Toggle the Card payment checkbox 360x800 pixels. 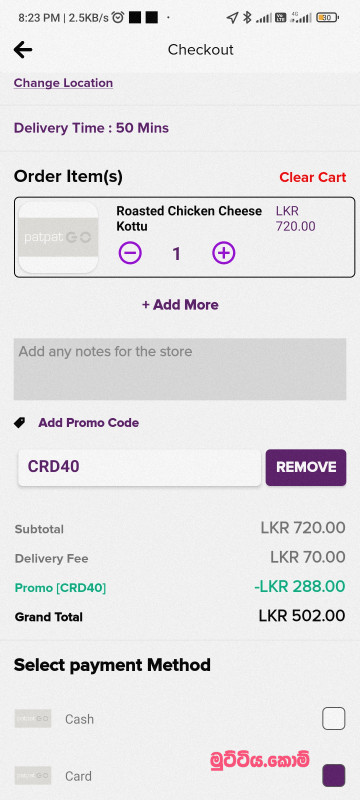pos(333,776)
